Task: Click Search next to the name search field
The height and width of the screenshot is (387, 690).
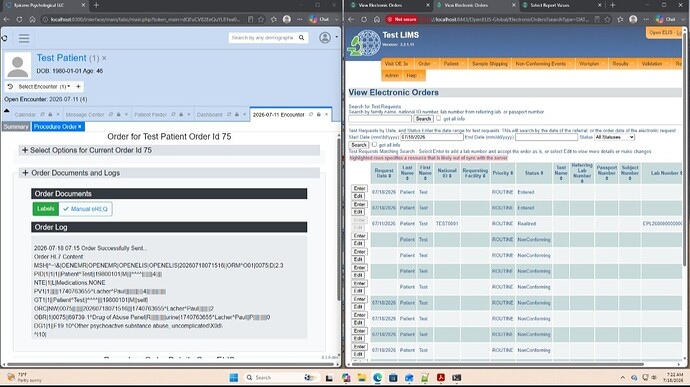Action: coord(423,119)
